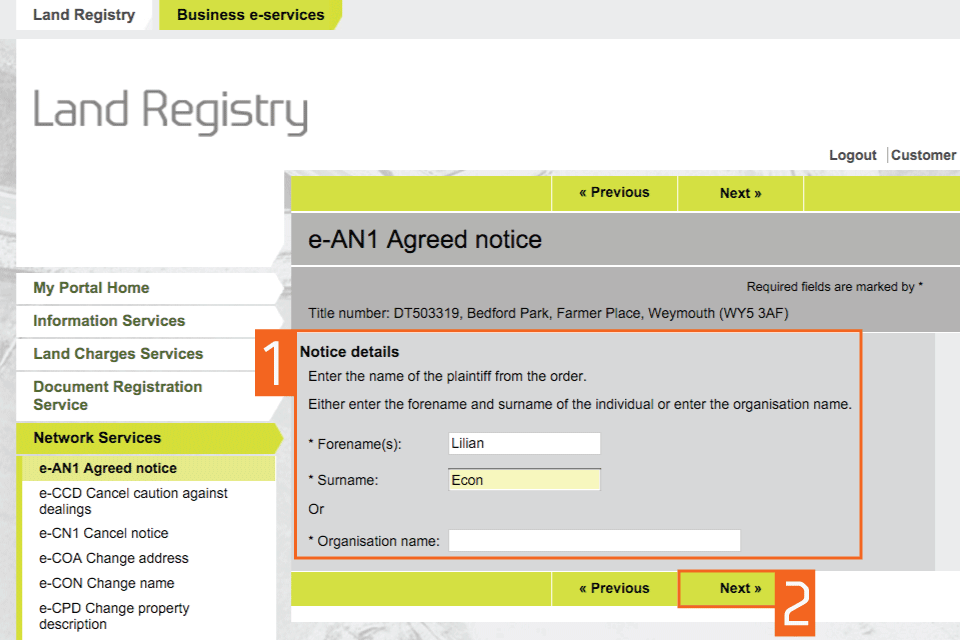Open e-CPD Change property description
The height and width of the screenshot is (640, 960).
(114, 616)
